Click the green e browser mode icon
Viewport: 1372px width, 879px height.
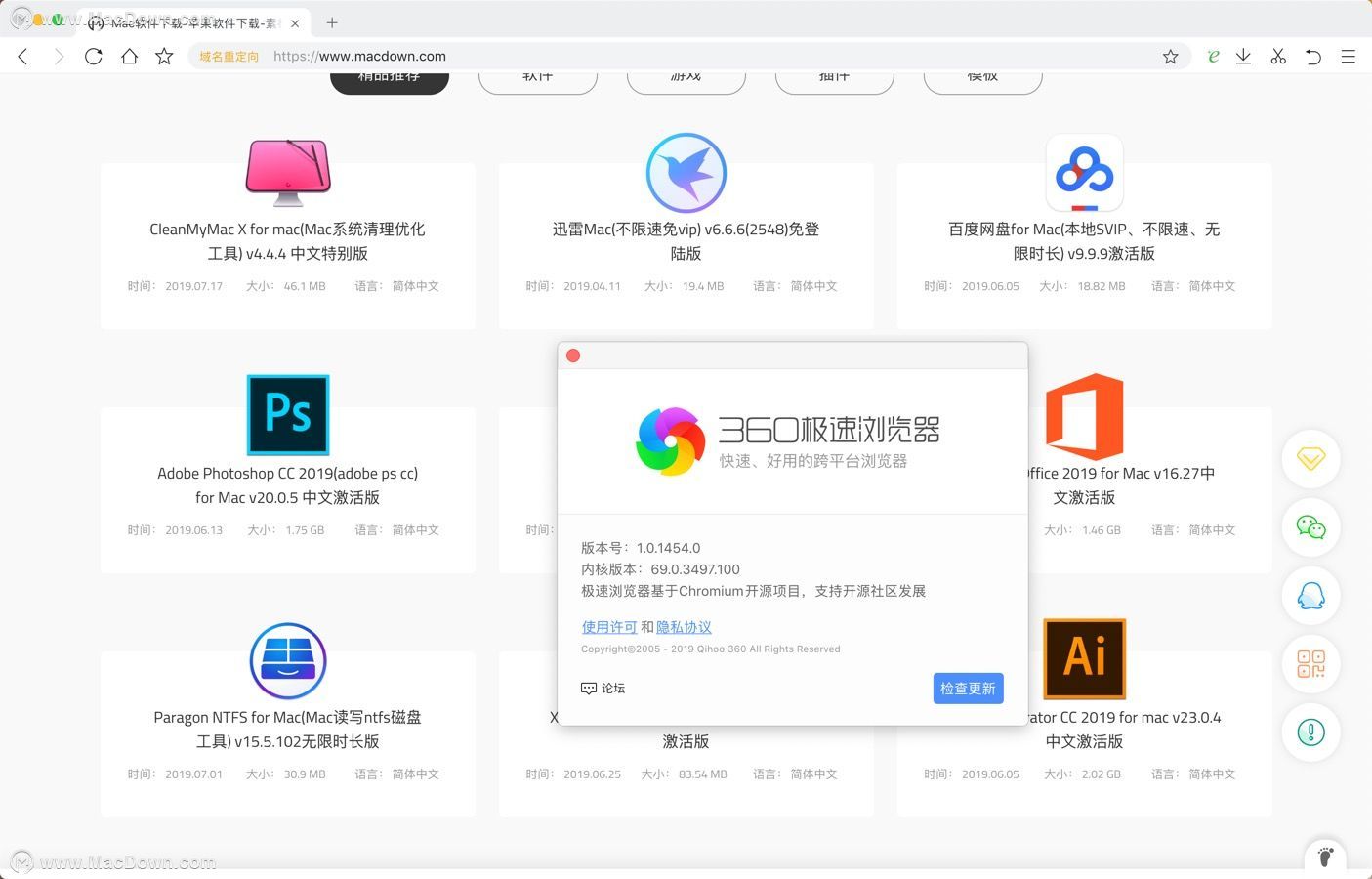tap(1213, 57)
